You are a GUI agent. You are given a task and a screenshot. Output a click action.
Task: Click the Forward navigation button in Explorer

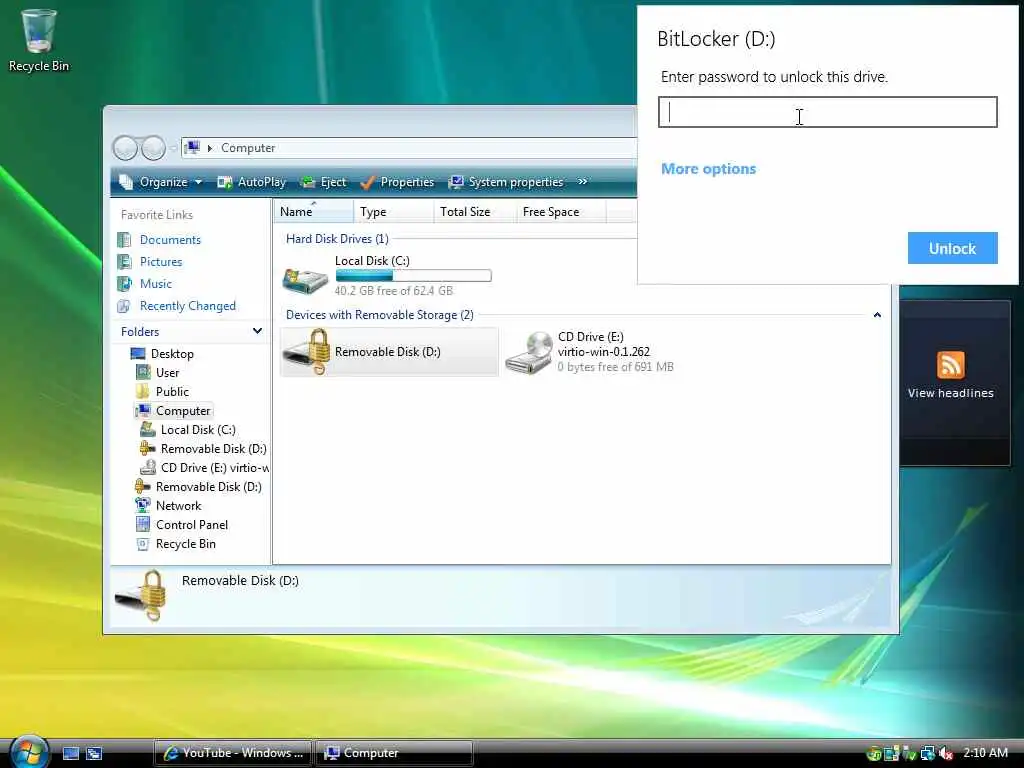tap(153, 148)
